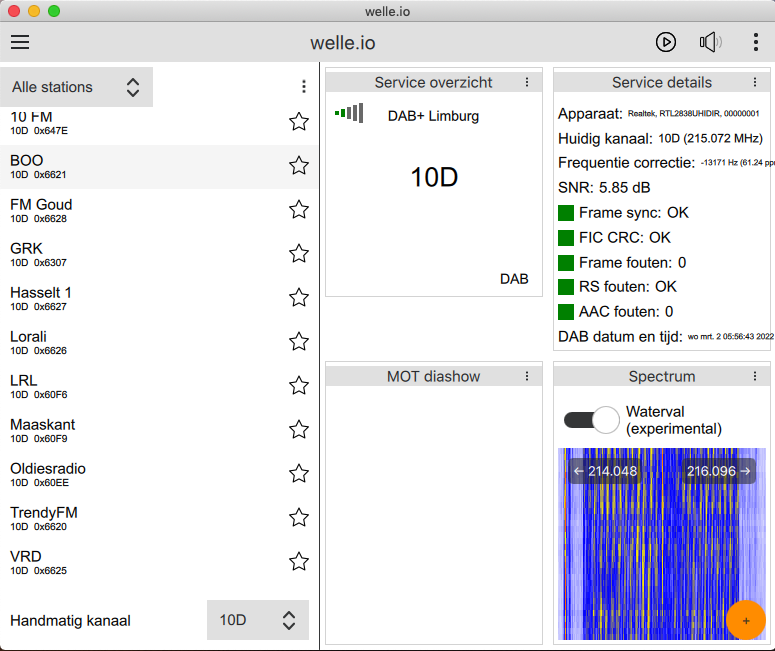Select the Oldiesradio station
The height and width of the screenshot is (651, 775).
click(x=159, y=475)
